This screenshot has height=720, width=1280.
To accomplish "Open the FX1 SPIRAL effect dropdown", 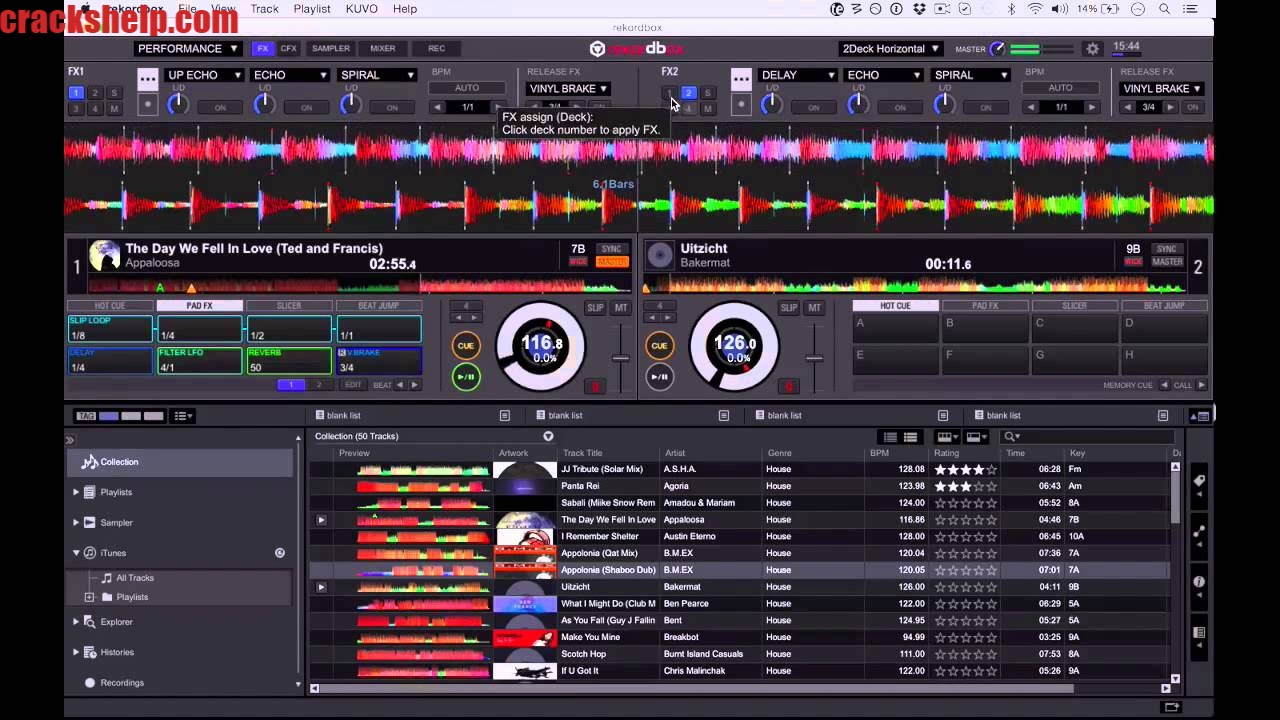I will click(377, 75).
